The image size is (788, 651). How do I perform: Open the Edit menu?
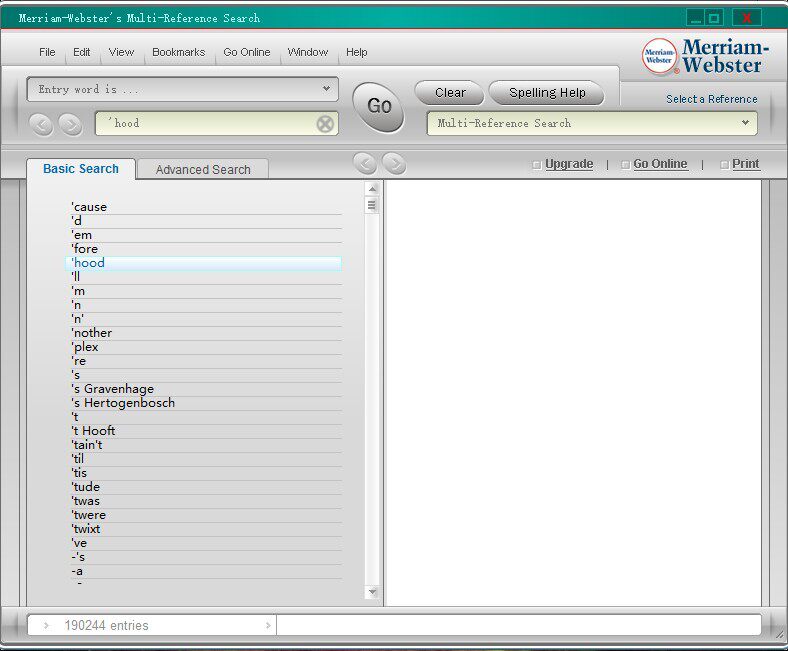point(81,52)
